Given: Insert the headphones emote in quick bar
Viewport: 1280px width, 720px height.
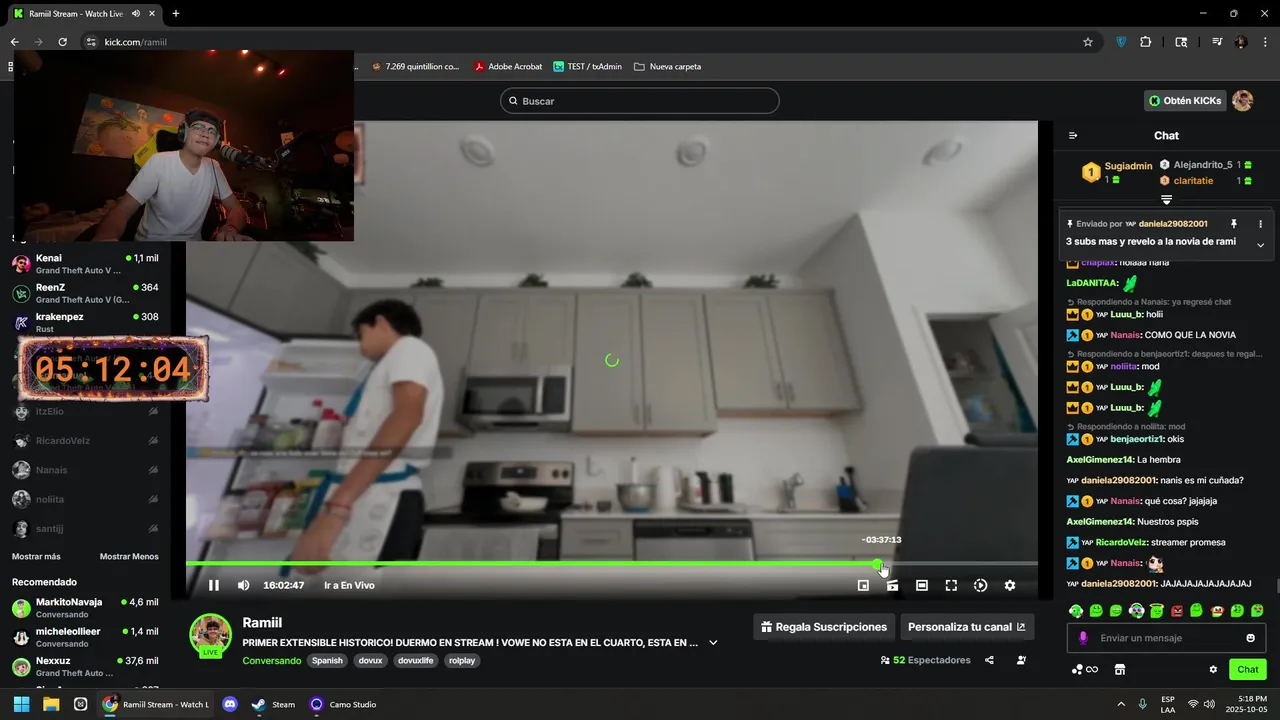Looking at the screenshot, I should tap(1136, 610).
